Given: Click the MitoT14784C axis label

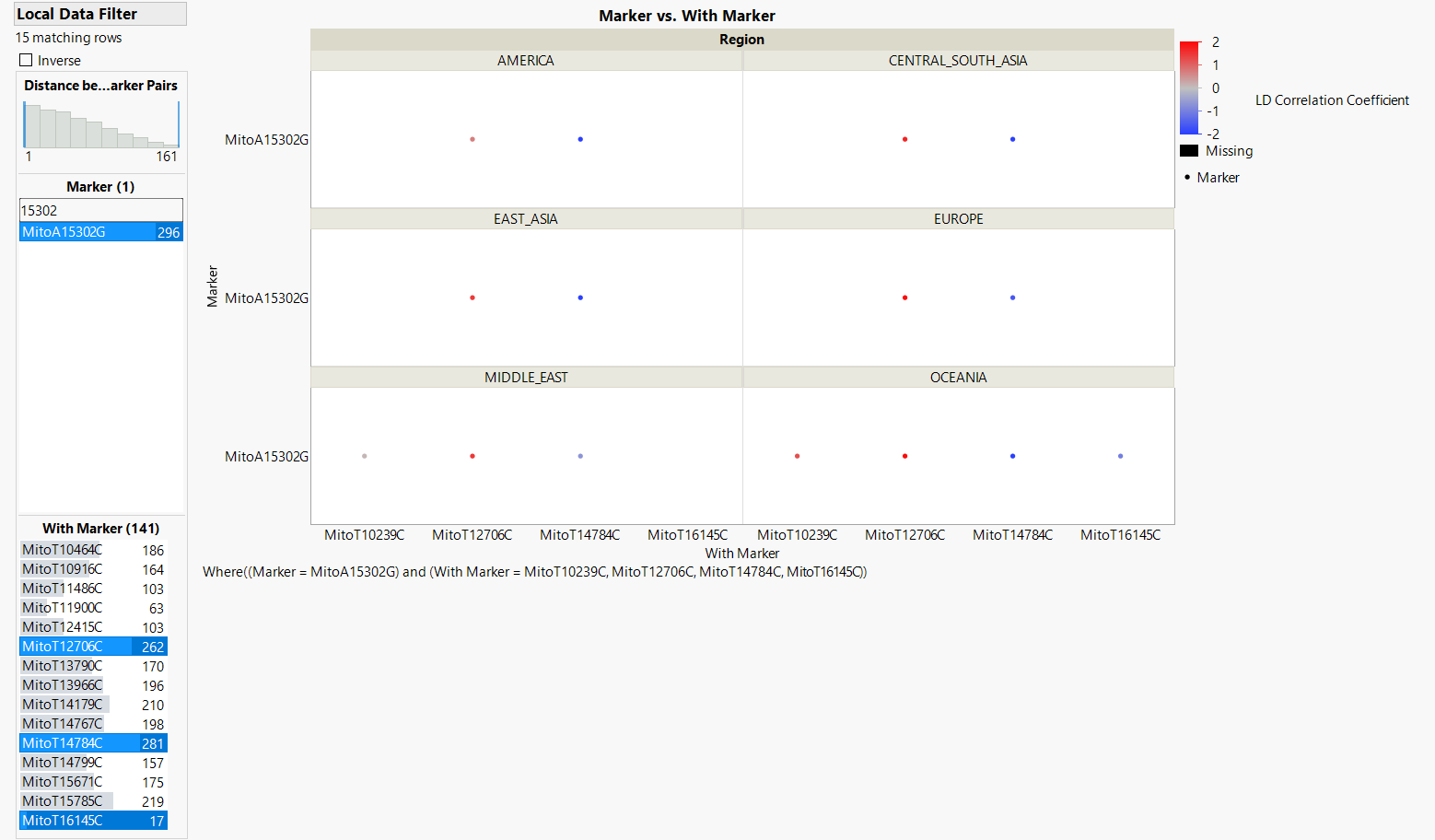Looking at the screenshot, I should pyautogui.click(x=579, y=534).
